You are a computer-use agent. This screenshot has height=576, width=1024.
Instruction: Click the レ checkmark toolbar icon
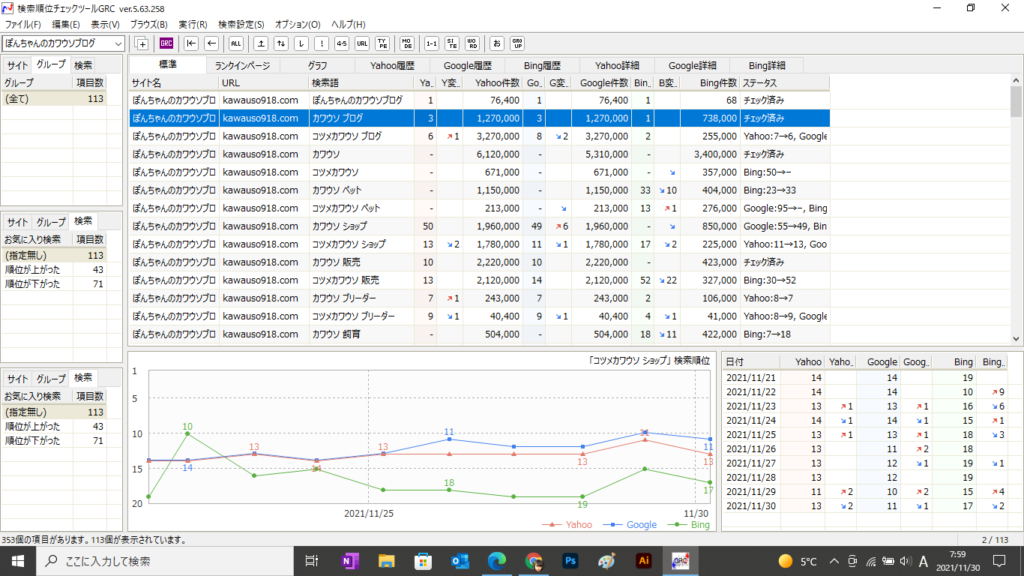tap(301, 44)
